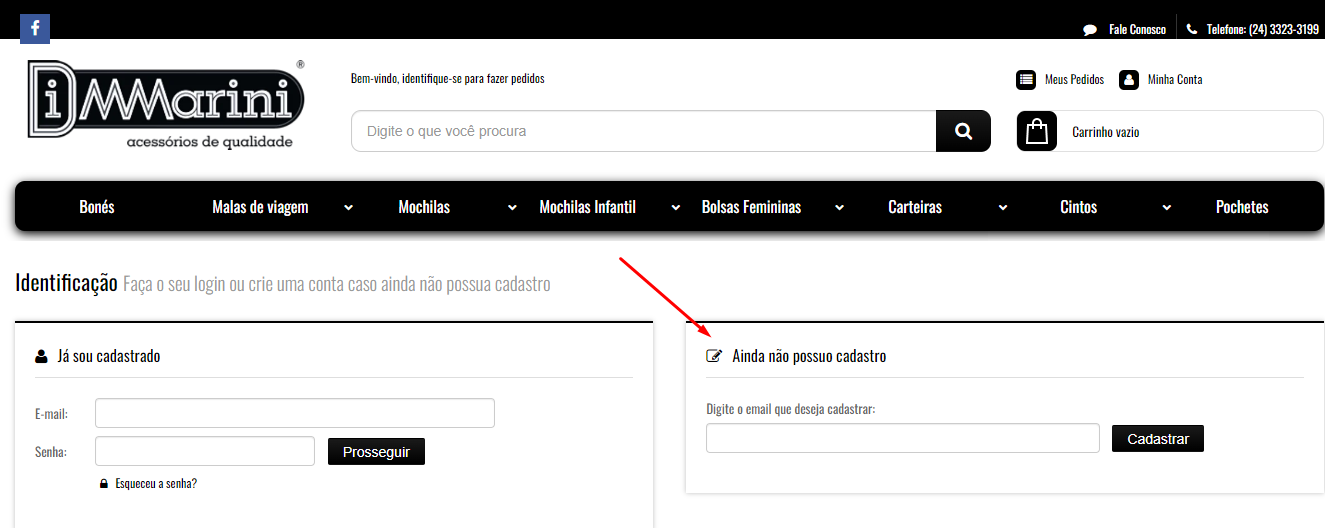This screenshot has height=528, width=1325.
Task: Click the Meus Pedidos list icon
Action: coord(1026,80)
